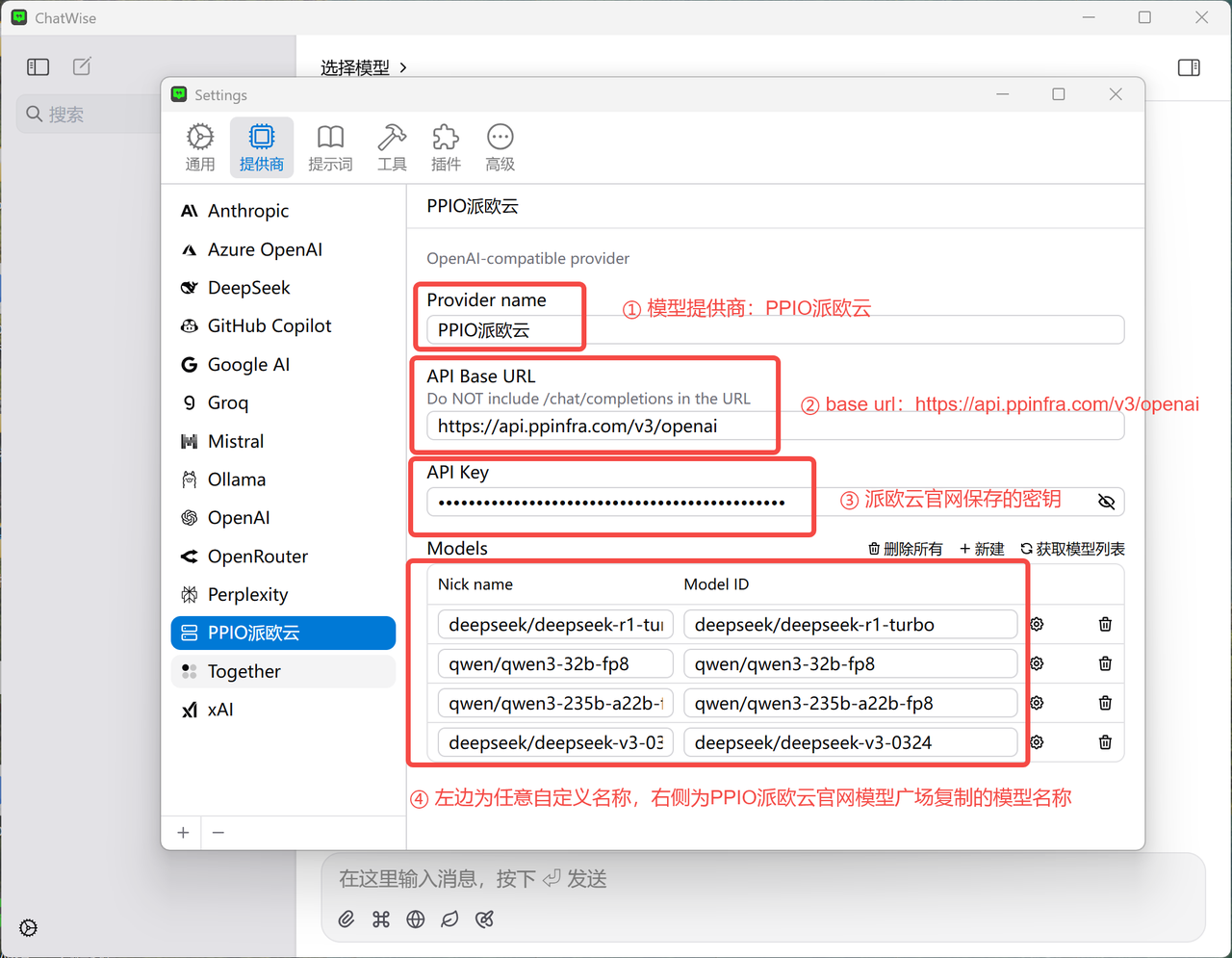This screenshot has width=1232, height=958.
Task: Edit Model ID deepseek/deepseek-r1-turbo
Action: (x=851, y=625)
